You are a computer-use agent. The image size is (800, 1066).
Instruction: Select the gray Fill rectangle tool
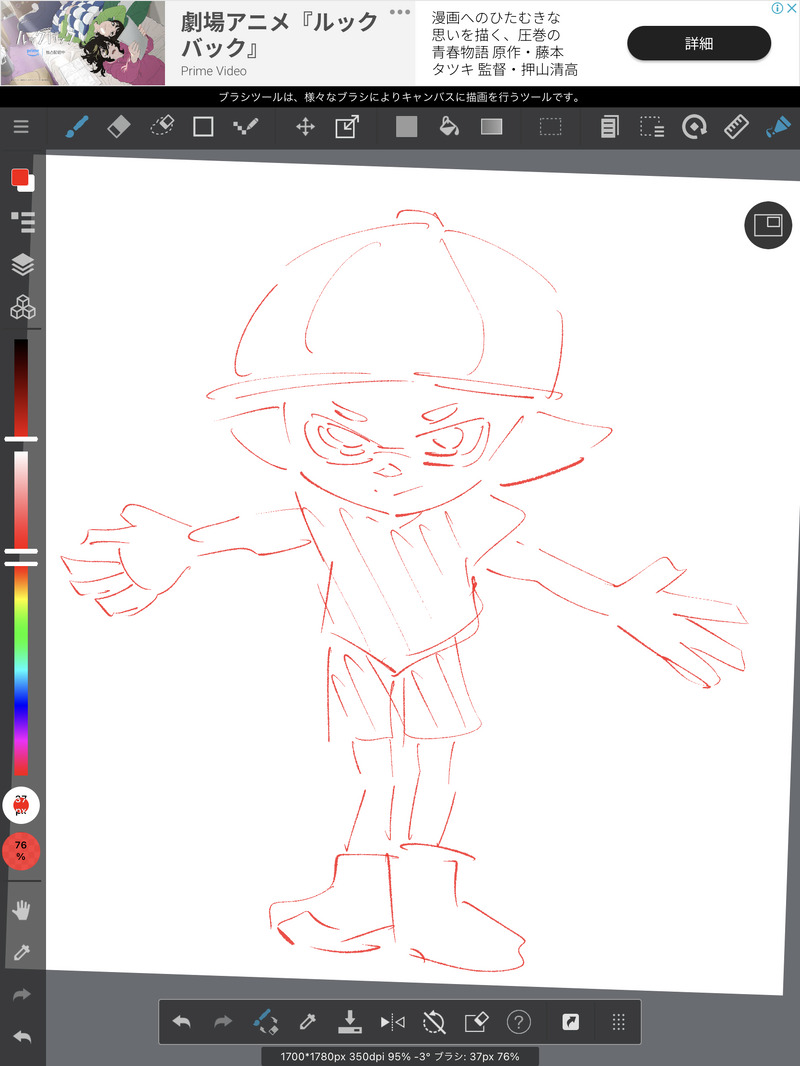tap(406, 126)
